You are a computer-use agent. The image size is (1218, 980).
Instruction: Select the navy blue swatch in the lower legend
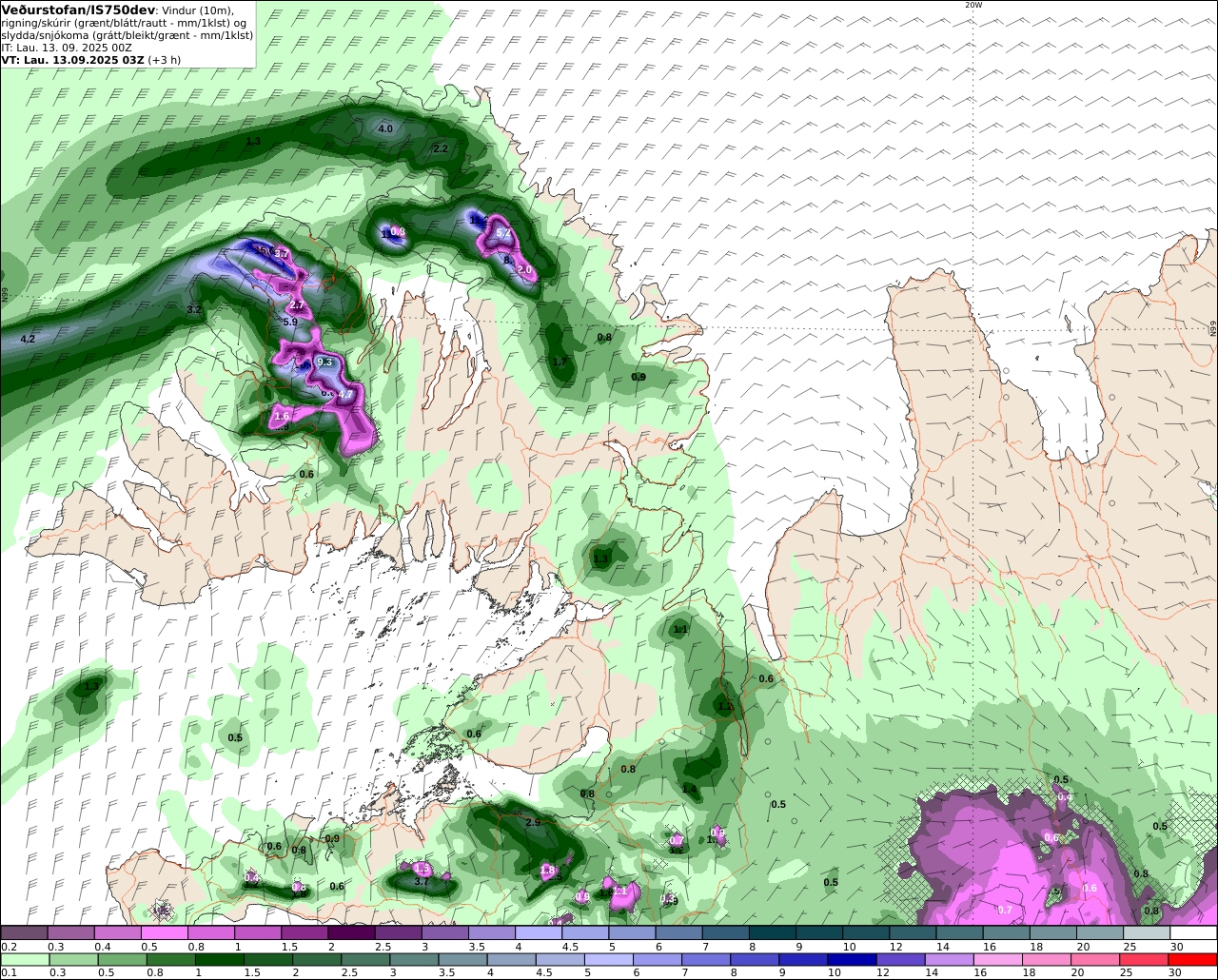tap(853, 960)
